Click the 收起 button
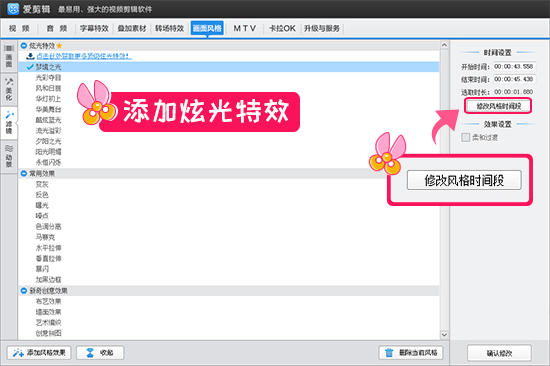This screenshot has width=550, height=366. [x=100, y=353]
